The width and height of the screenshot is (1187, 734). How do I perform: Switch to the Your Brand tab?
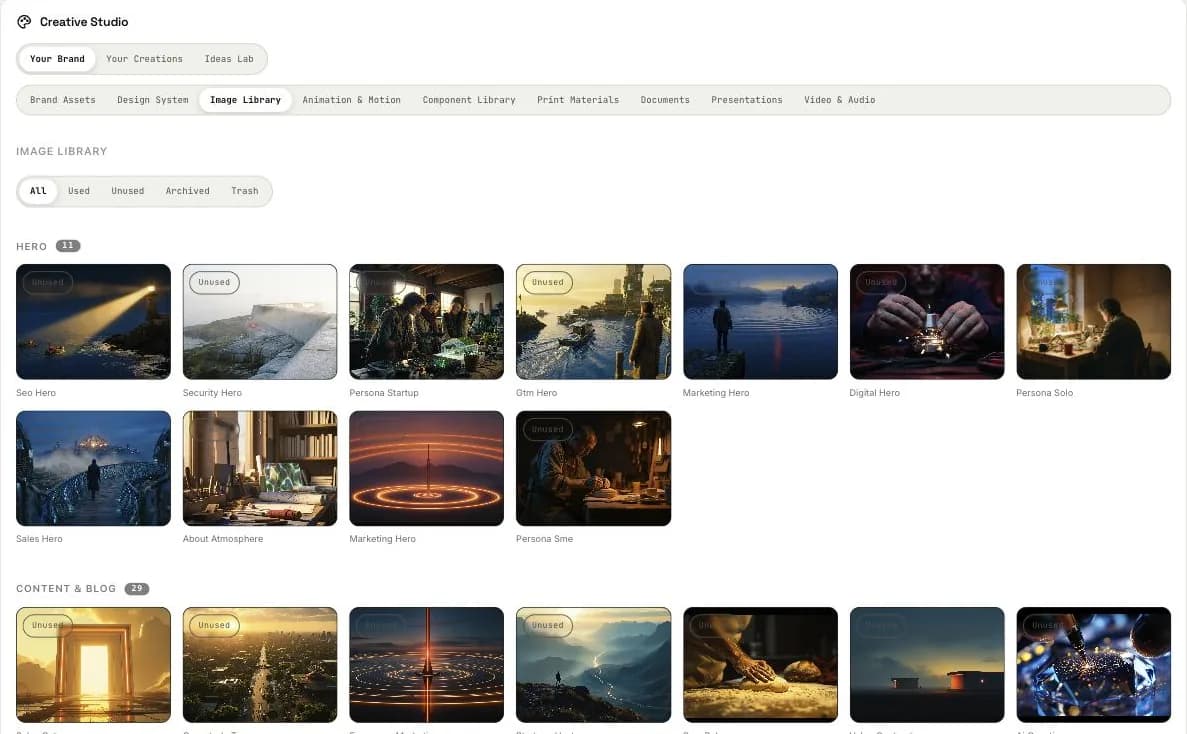tap(58, 59)
